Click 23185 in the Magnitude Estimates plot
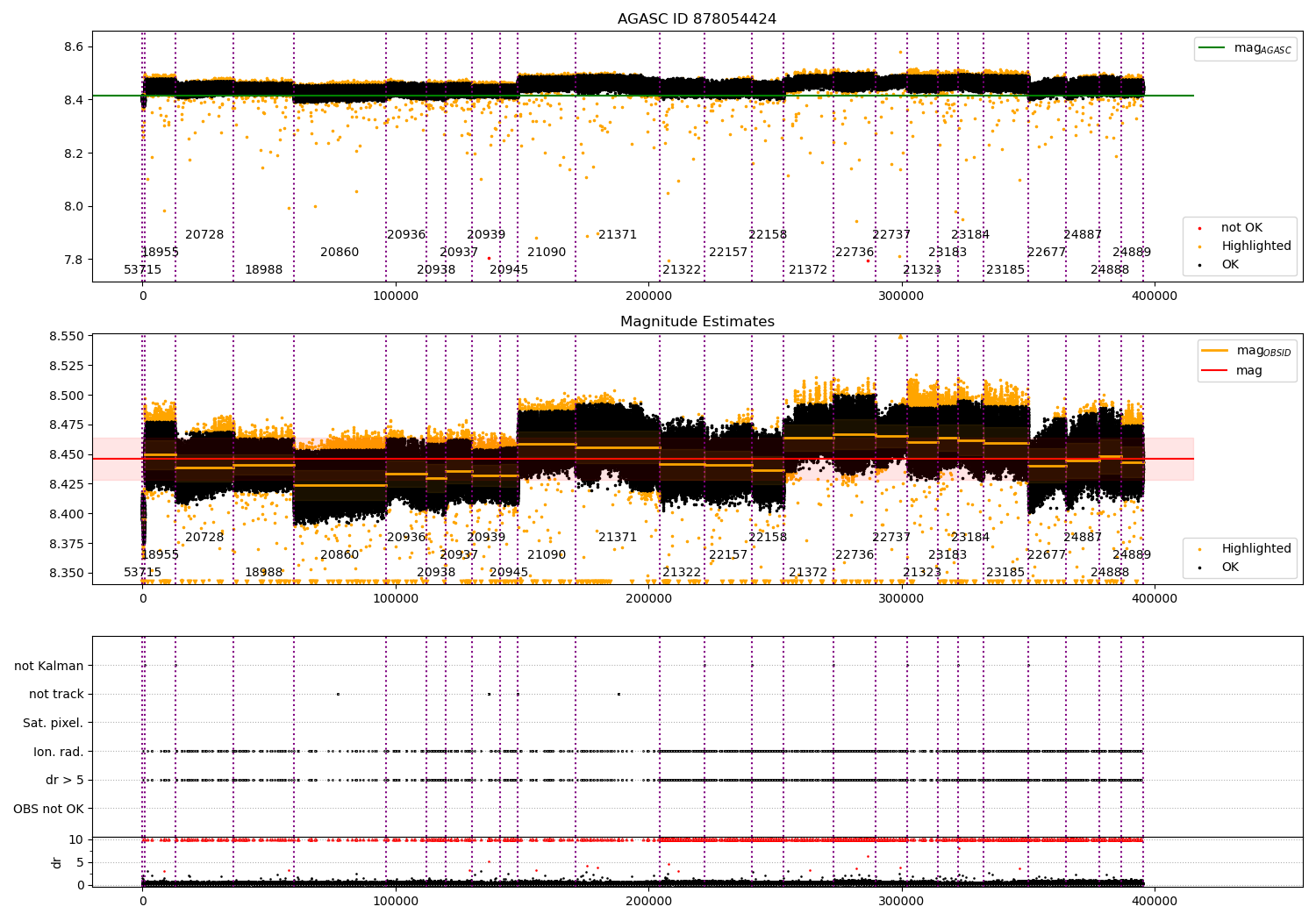Viewport: 1316px width, 921px height. click(x=1005, y=572)
